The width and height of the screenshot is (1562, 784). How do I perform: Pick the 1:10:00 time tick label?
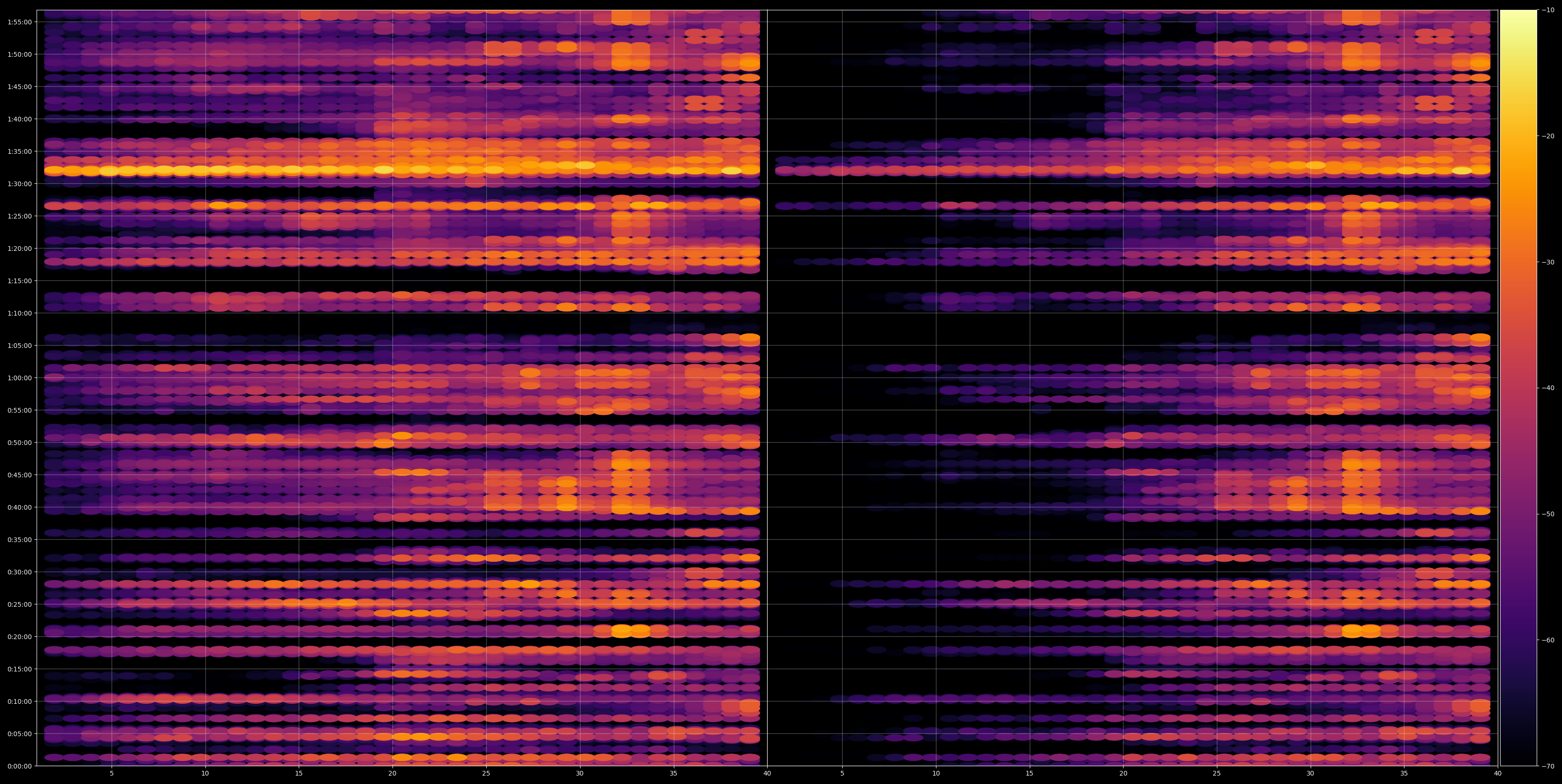(x=19, y=313)
